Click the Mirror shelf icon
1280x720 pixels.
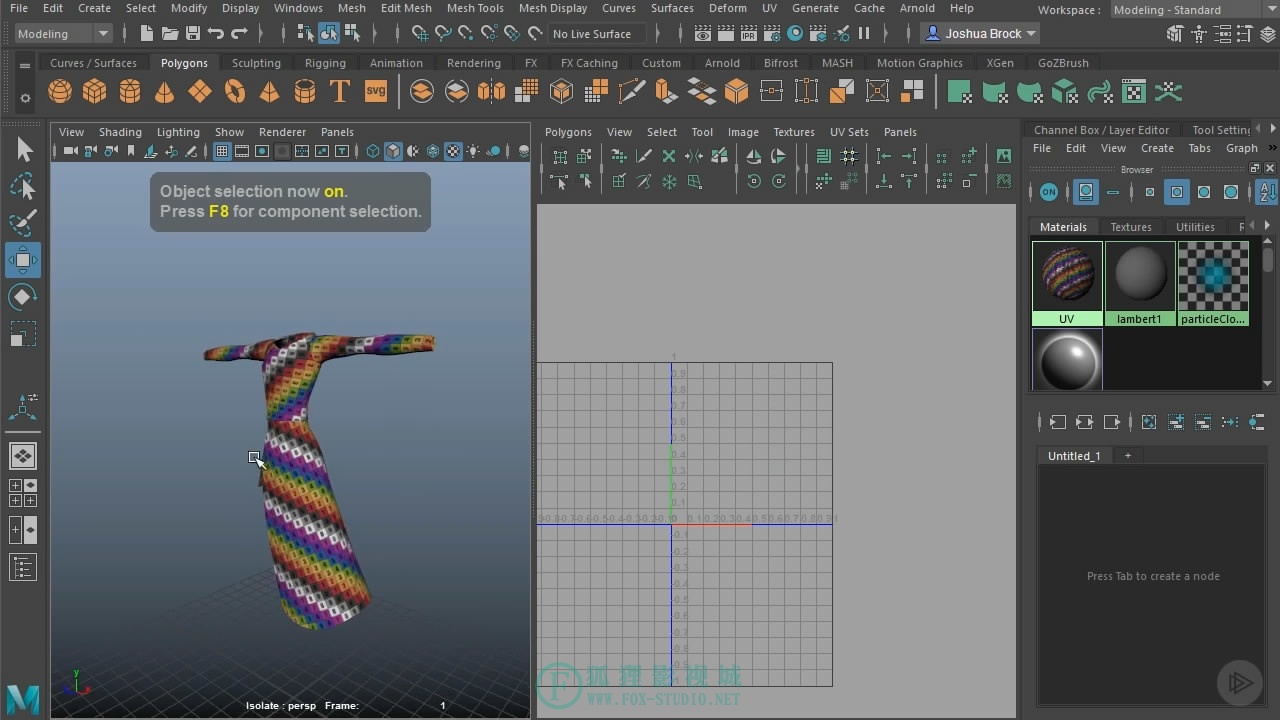point(491,92)
